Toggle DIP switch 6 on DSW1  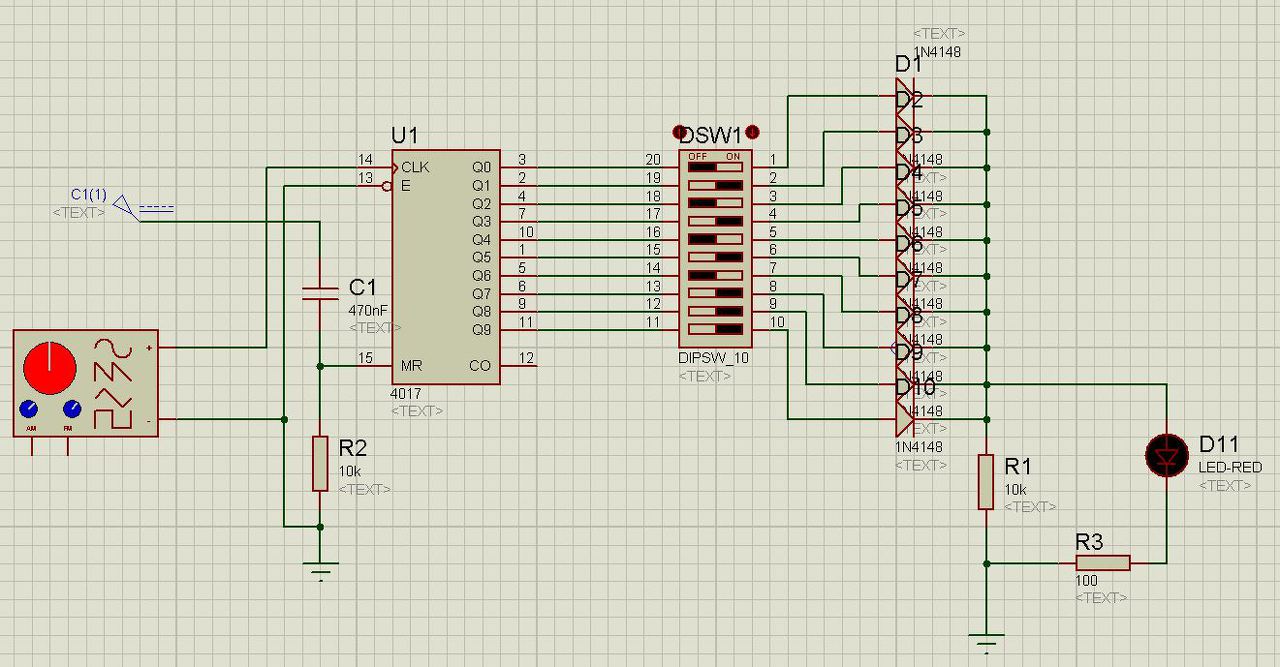point(715,257)
